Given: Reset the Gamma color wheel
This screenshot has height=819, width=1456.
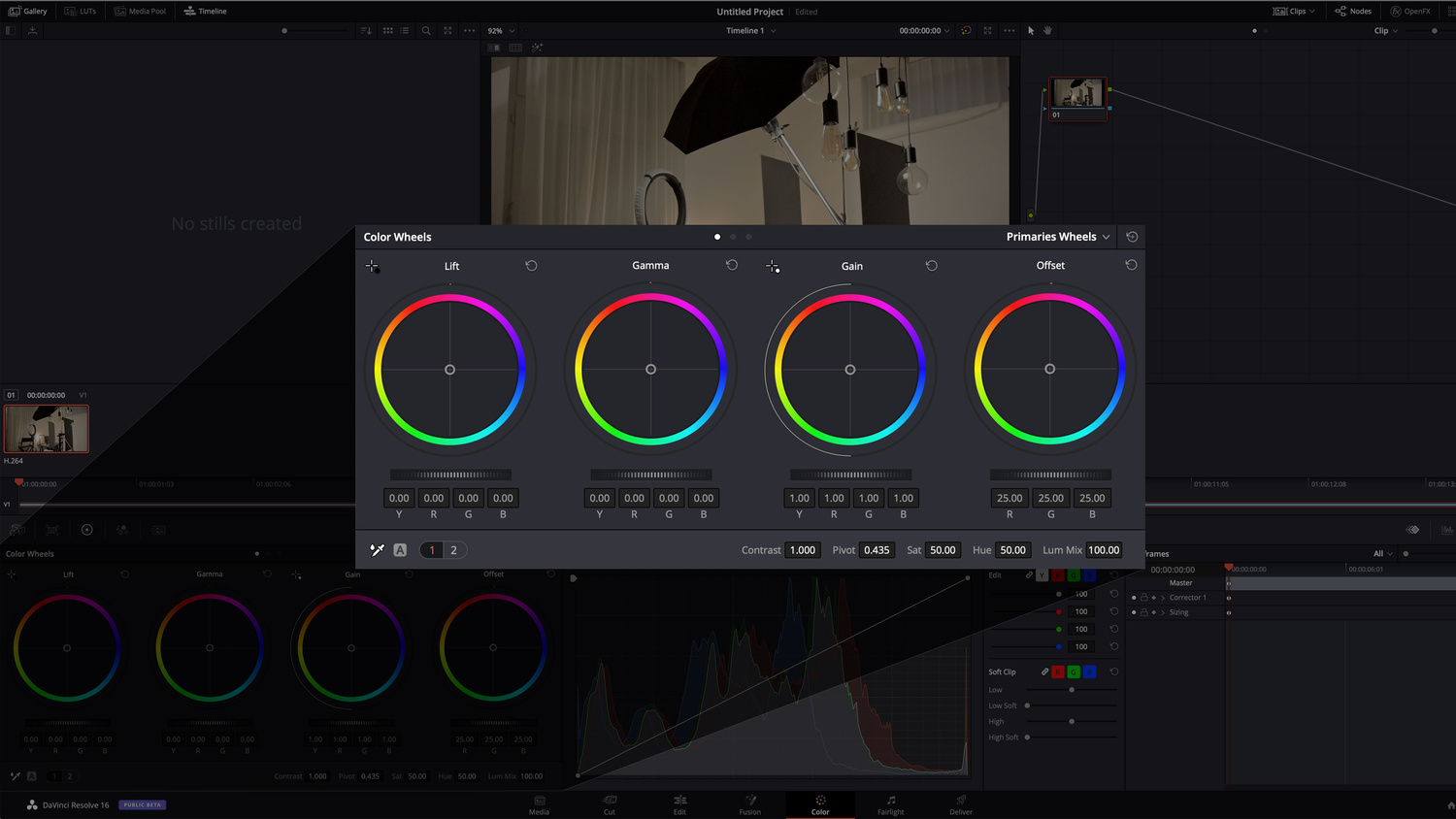Looking at the screenshot, I should click(x=732, y=264).
